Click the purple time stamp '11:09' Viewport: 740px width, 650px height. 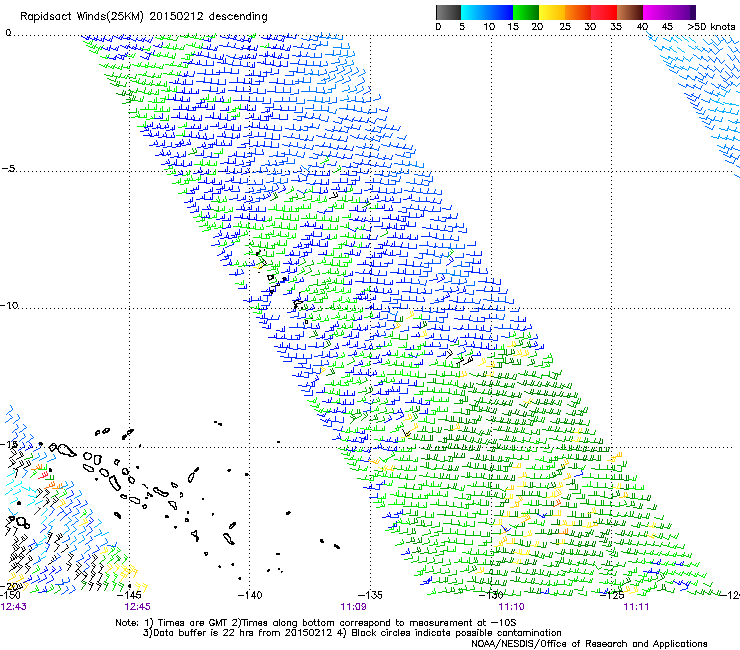[353, 607]
